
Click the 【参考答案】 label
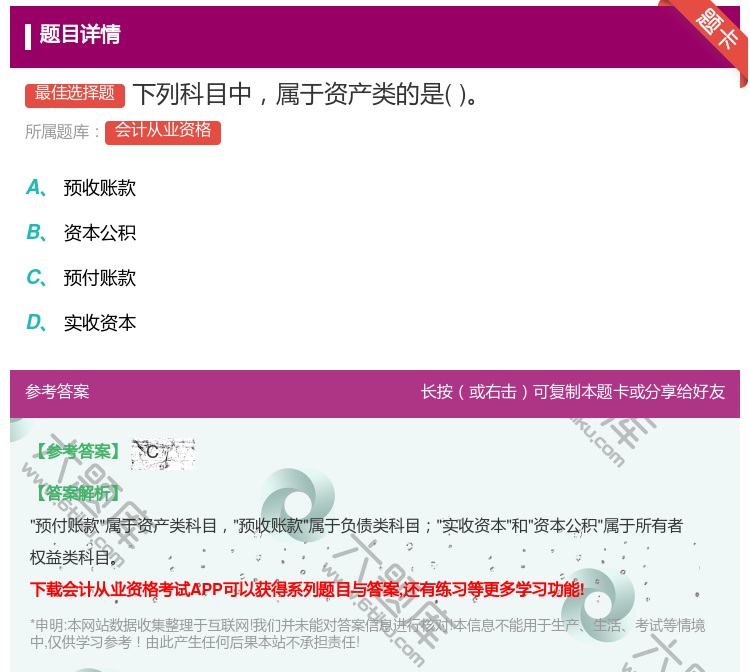tap(78, 451)
